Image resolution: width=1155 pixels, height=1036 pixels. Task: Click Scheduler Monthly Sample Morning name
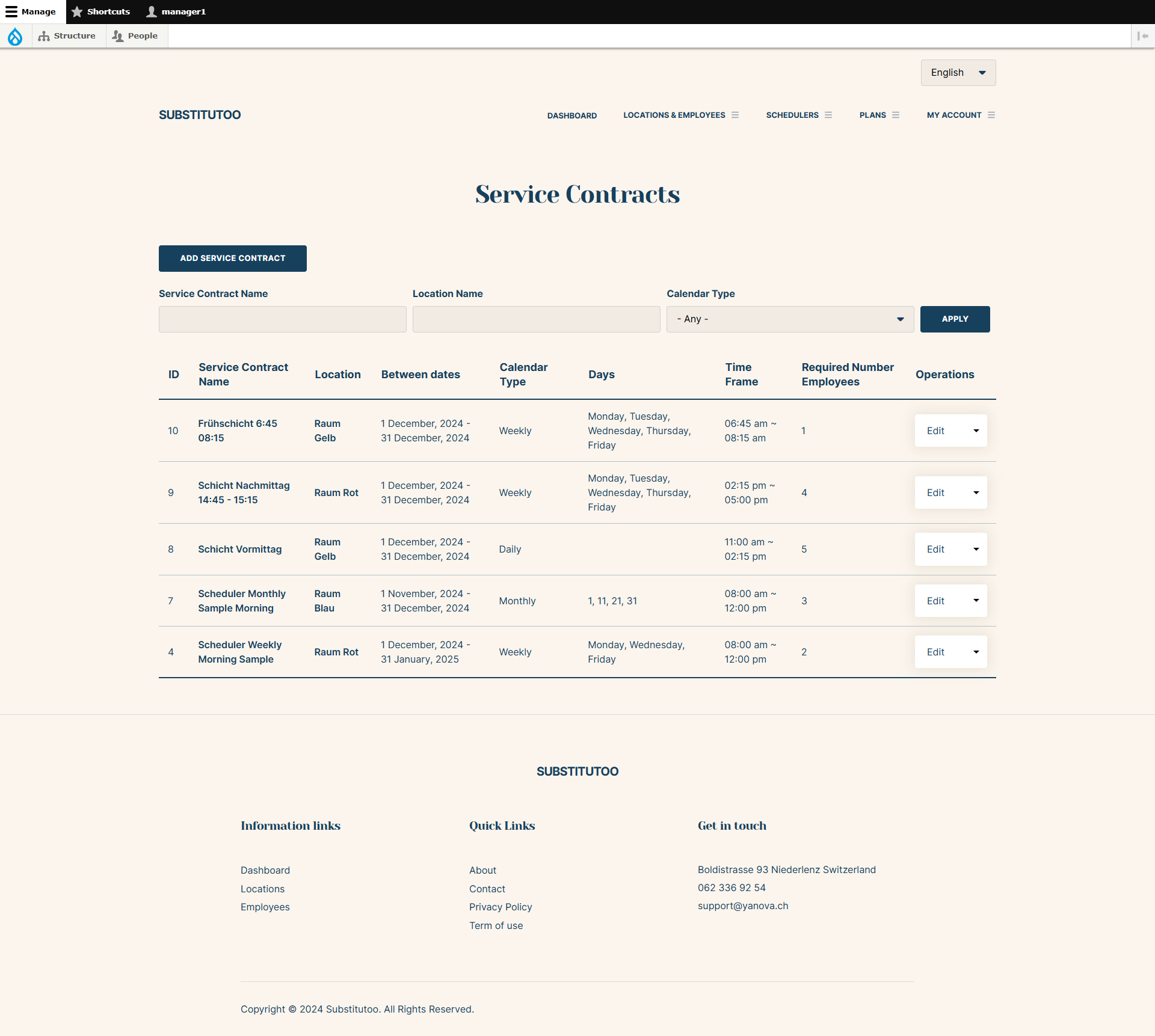click(x=242, y=601)
